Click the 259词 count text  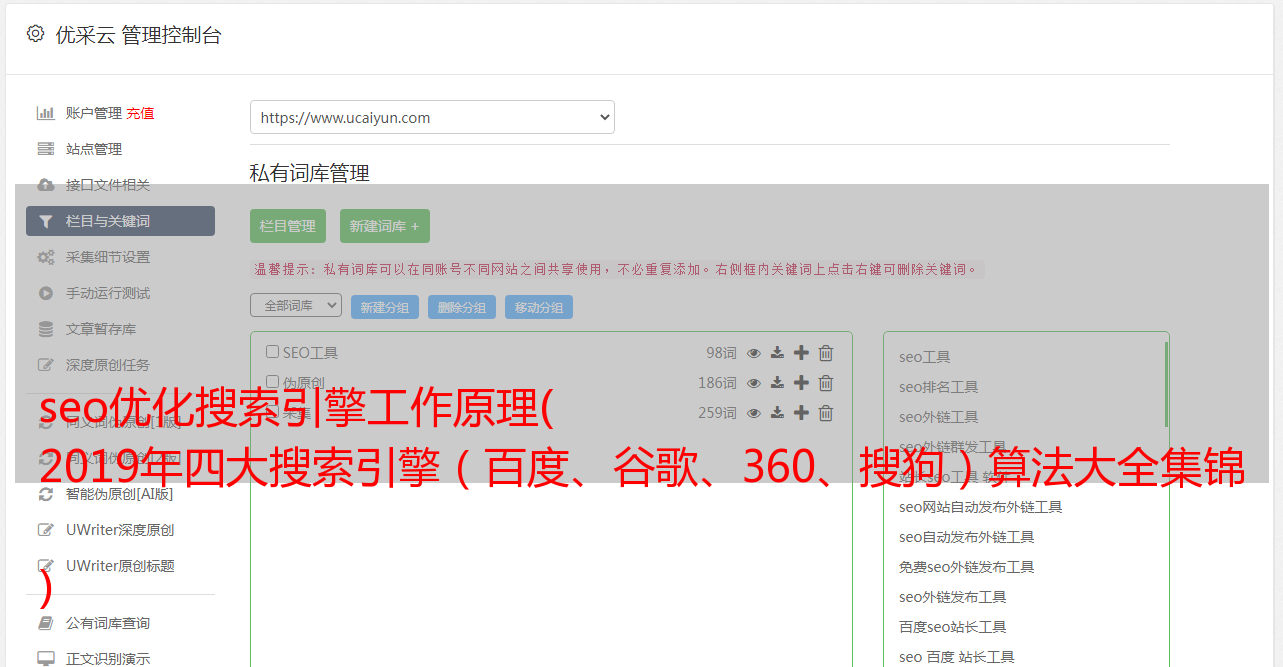pos(717,413)
